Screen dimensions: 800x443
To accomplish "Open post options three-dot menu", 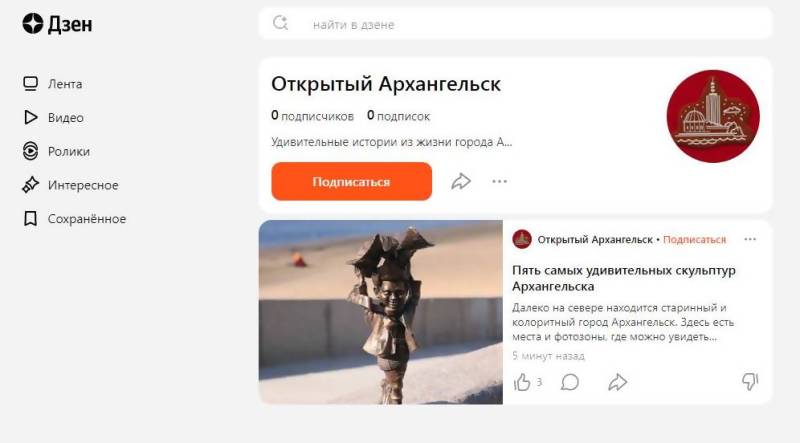I will pos(750,239).
